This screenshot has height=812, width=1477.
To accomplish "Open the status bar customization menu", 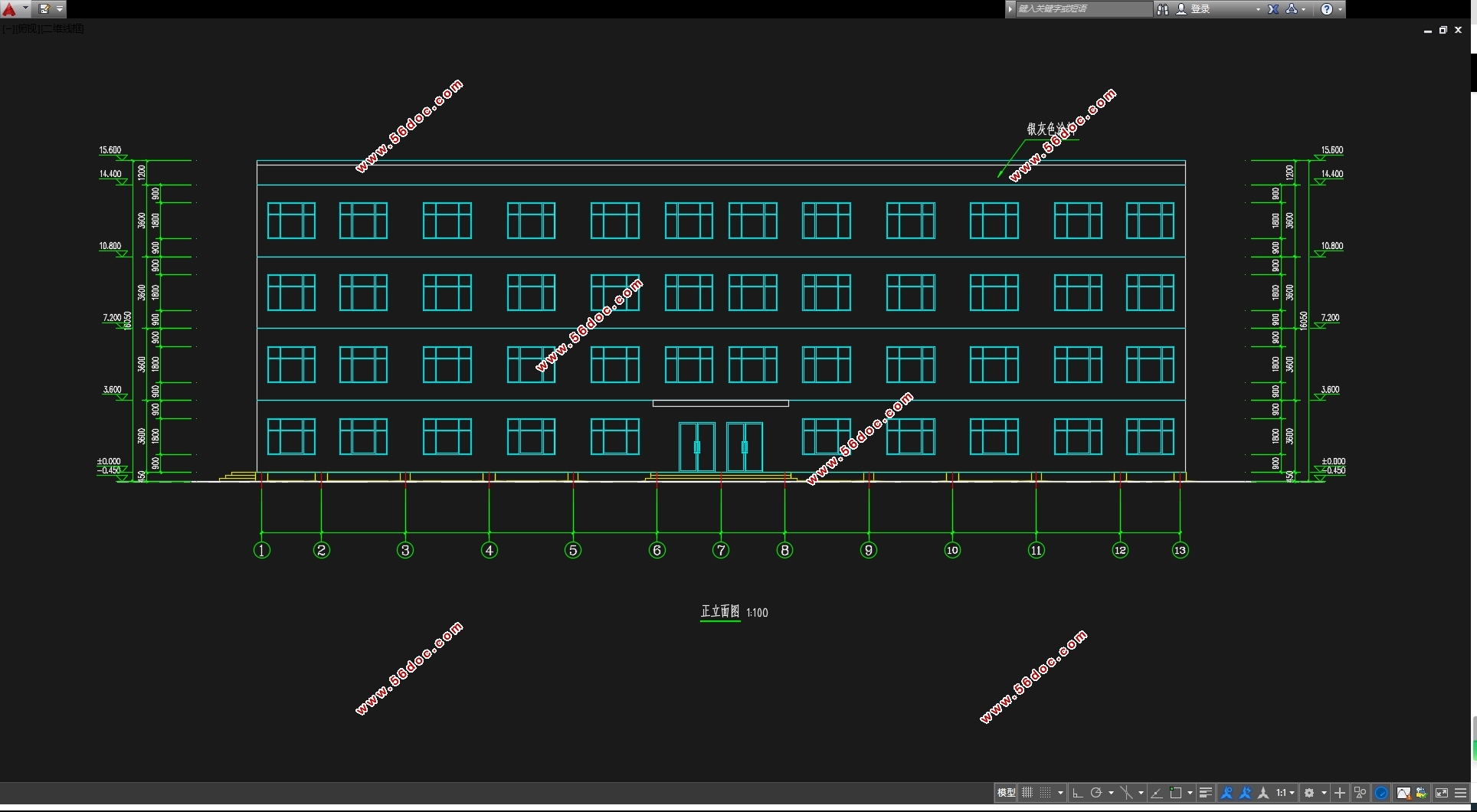I will pyautogui.click(x=1461, y=793).
